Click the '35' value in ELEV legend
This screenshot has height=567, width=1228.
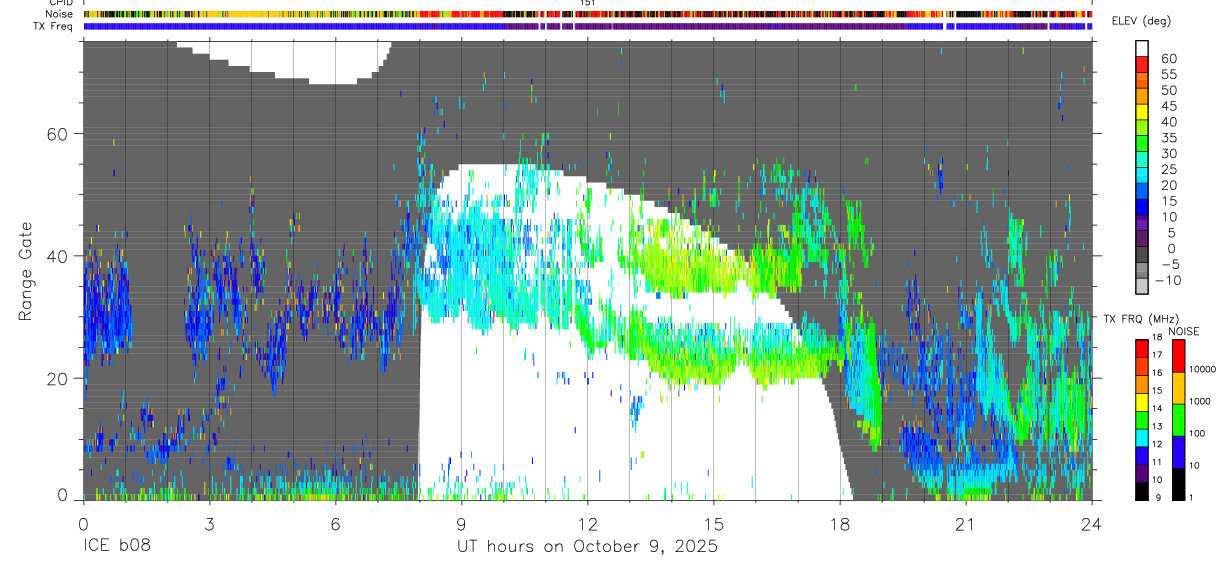(x=1167, y=138)
